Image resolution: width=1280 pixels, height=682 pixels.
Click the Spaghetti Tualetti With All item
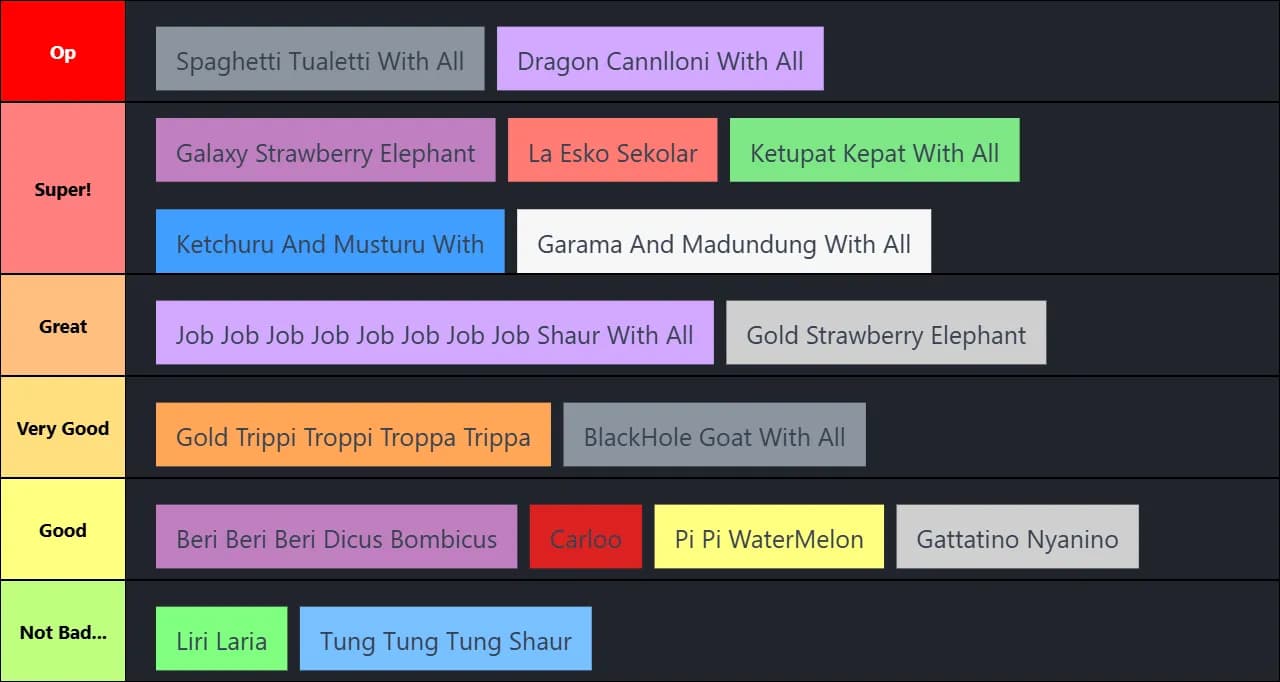coord(320,59)
